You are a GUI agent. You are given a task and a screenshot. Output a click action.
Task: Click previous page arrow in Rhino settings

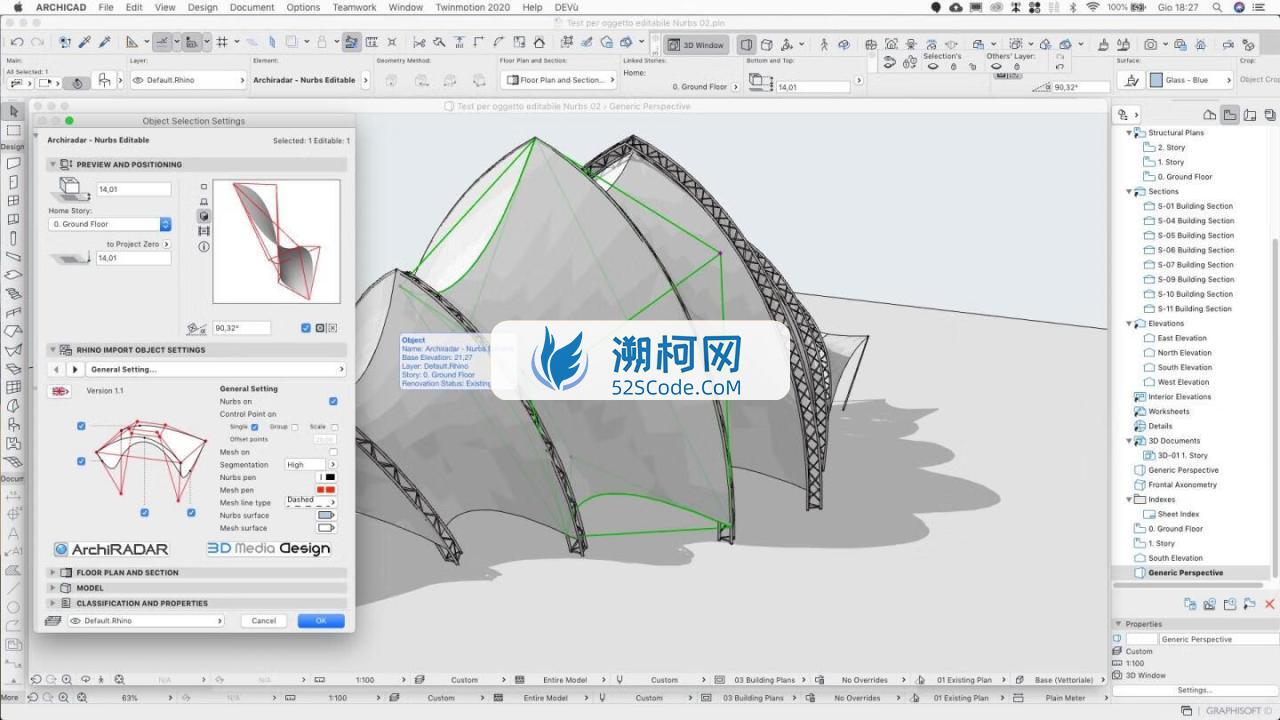(x=57, y=369)
